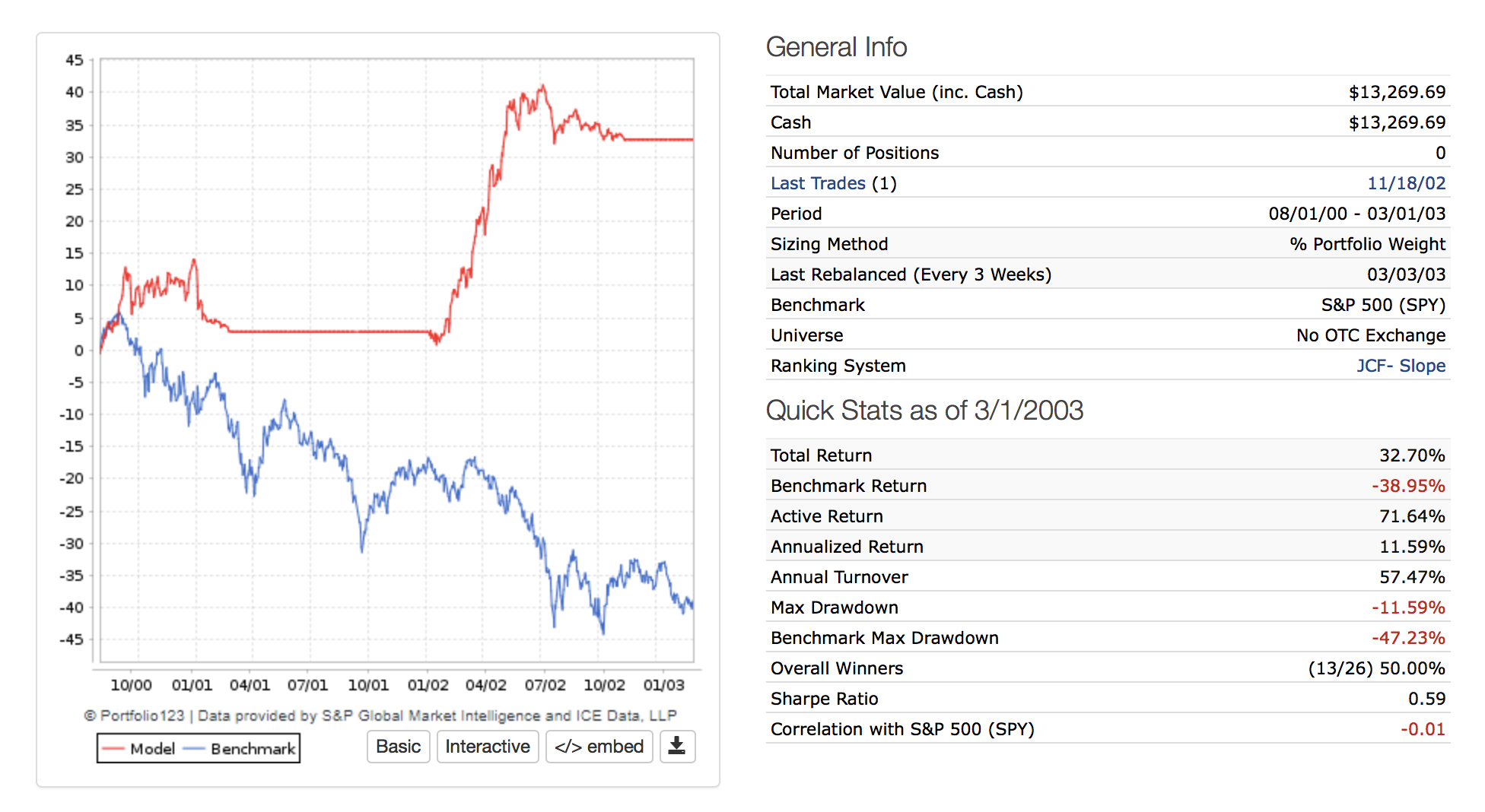Switch to the Interactive chart view

tap(487, 747)
